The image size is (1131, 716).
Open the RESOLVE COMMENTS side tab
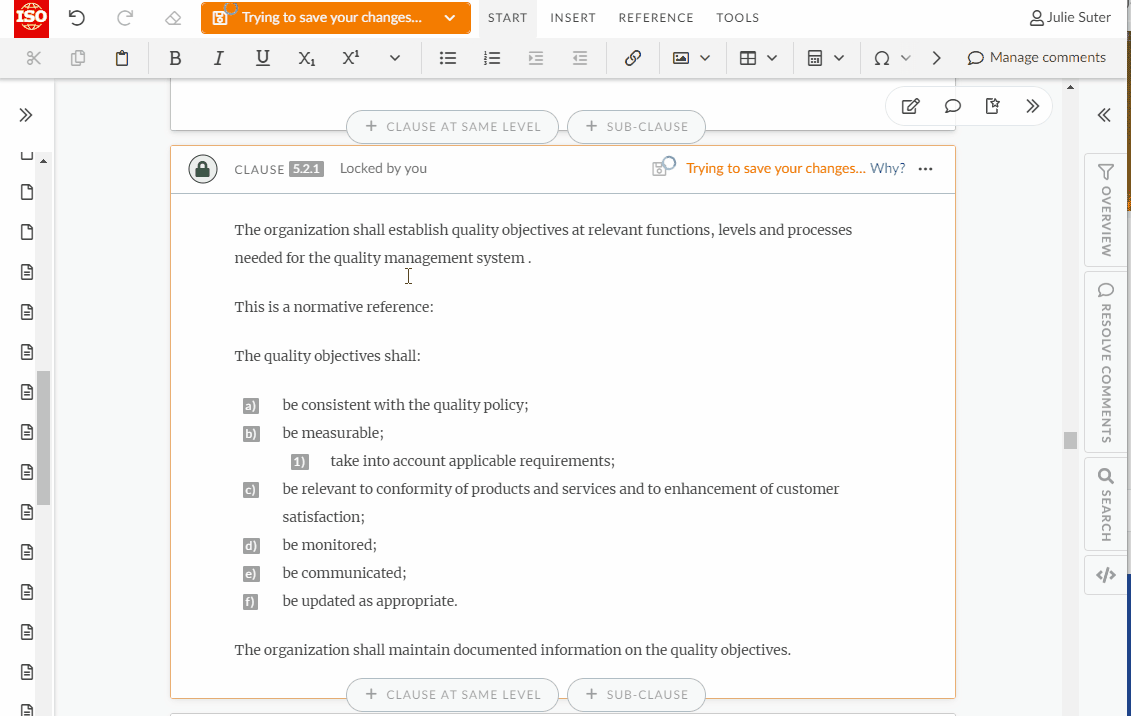coord(1105,362)
